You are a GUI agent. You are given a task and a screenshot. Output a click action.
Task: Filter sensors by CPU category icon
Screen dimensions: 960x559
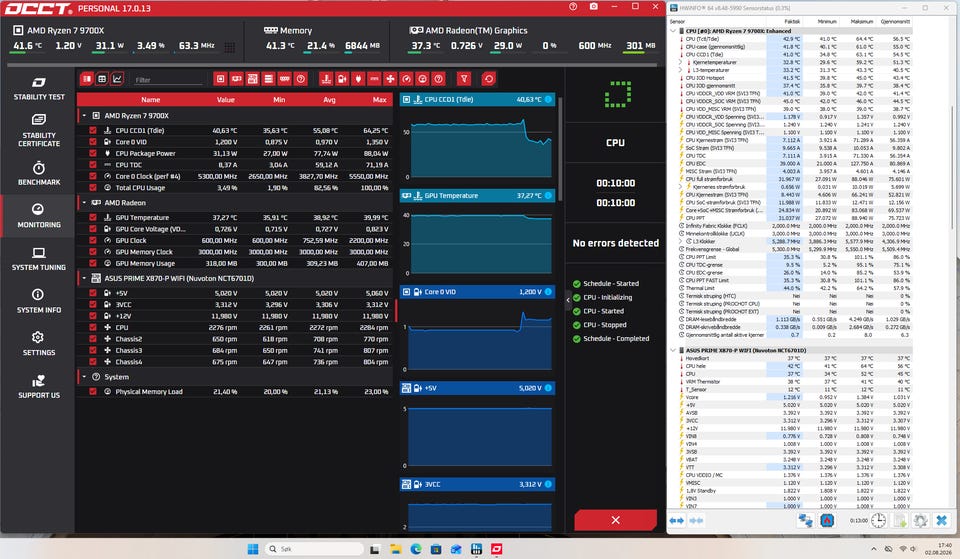click(x=220, y=79)
